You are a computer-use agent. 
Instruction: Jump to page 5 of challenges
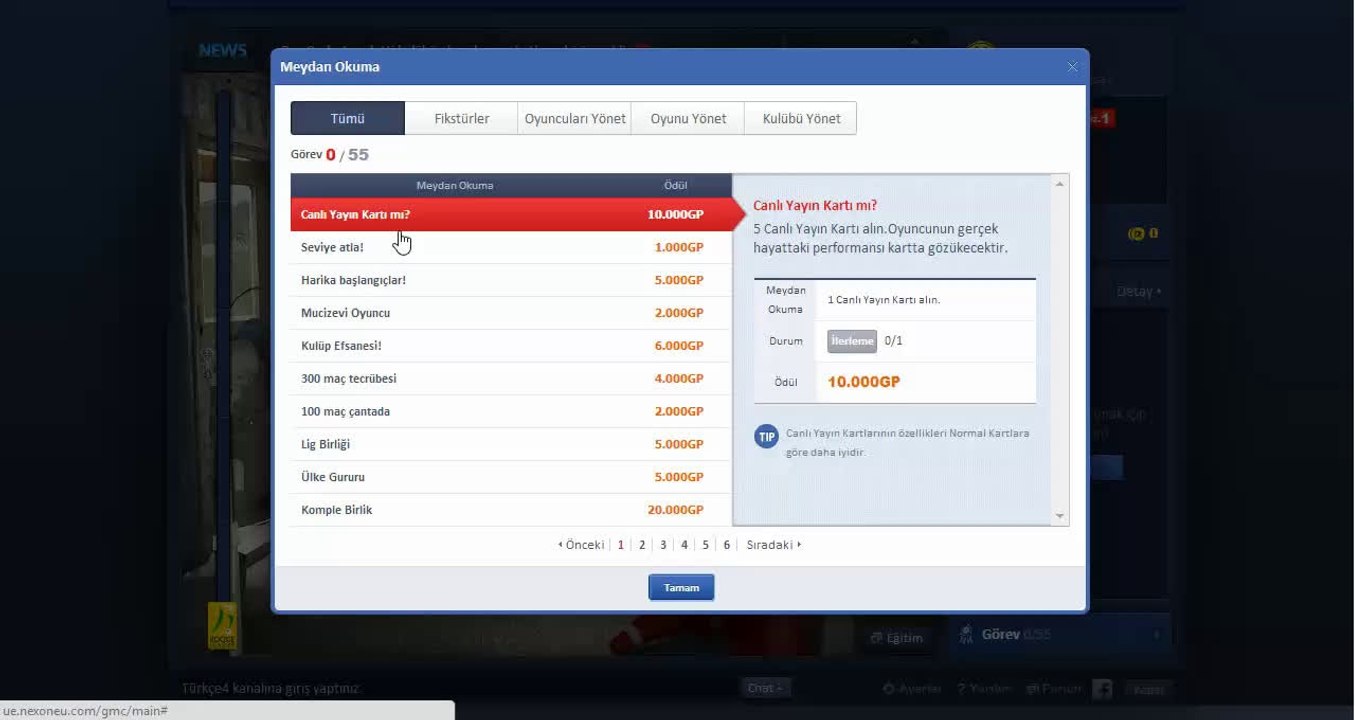point(705,545)
